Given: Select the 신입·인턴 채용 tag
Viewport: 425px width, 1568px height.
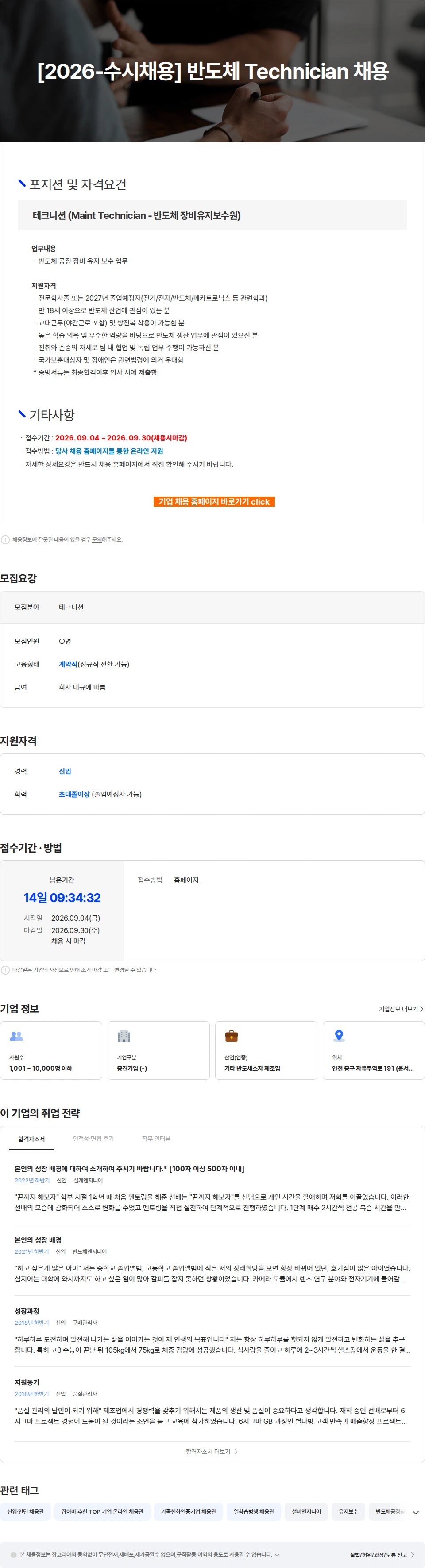Looking at the screenshot, I should [x=26, y=1511].
